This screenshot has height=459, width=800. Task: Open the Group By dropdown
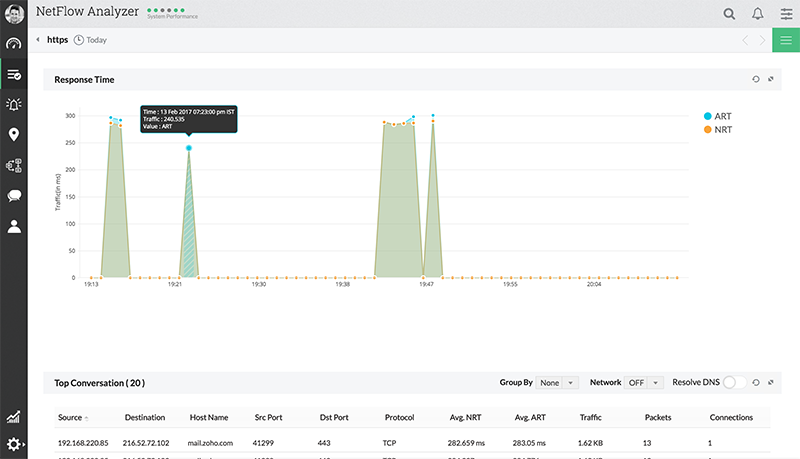[x=557, y=382]
